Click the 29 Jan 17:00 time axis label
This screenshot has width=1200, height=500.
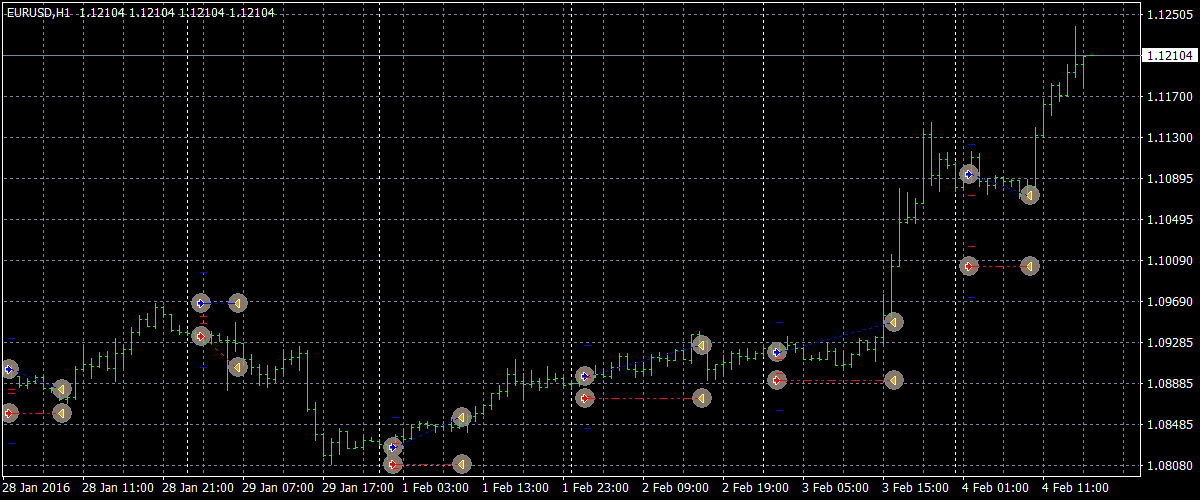click(x=358, y=488)
